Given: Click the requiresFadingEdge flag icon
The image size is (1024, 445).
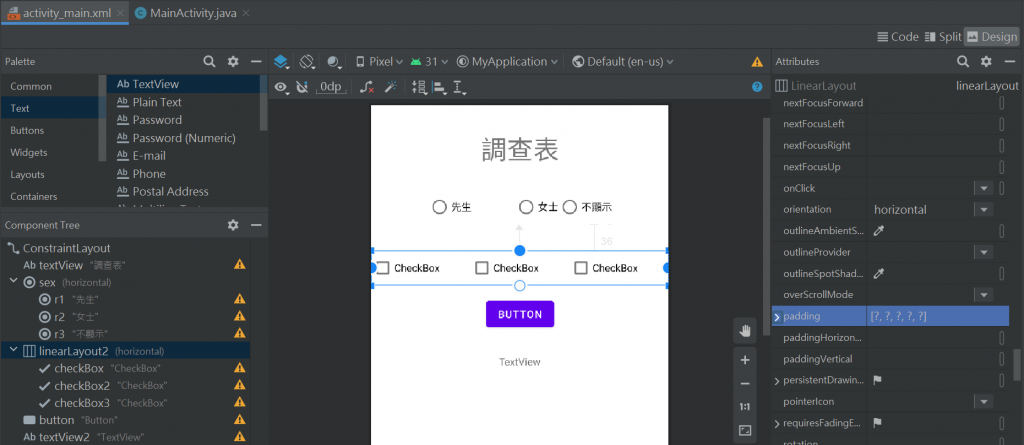Looking at the screenshot, I should pyautogui.click(x=878, y=423).
